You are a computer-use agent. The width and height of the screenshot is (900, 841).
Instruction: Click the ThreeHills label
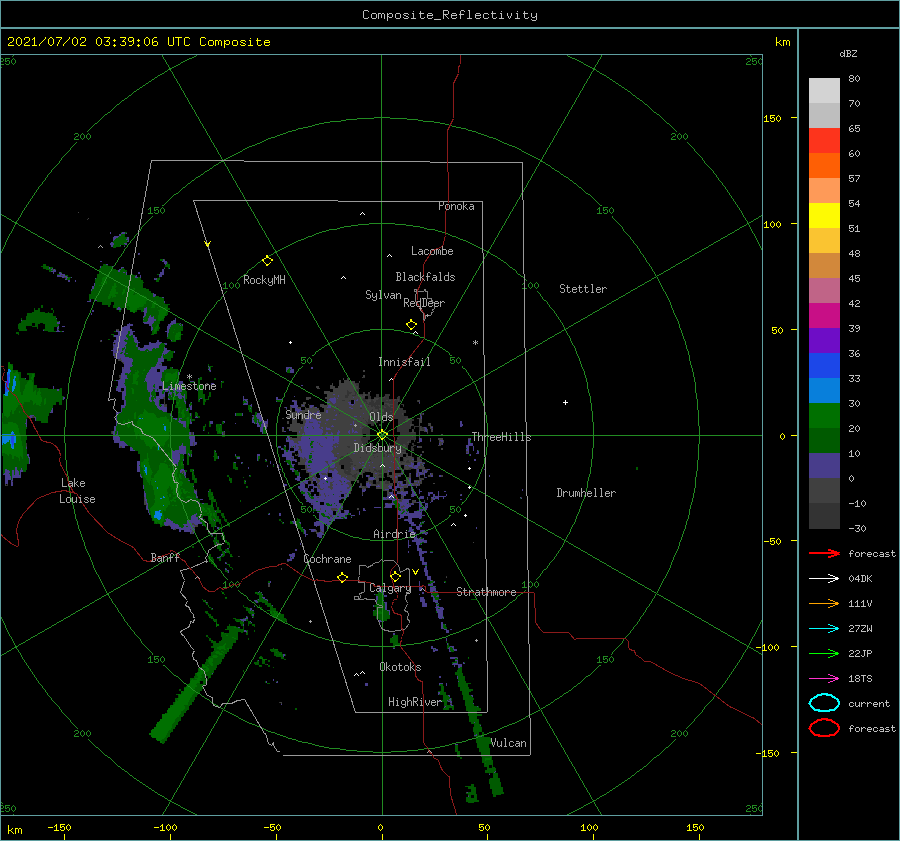click(502, 437)
